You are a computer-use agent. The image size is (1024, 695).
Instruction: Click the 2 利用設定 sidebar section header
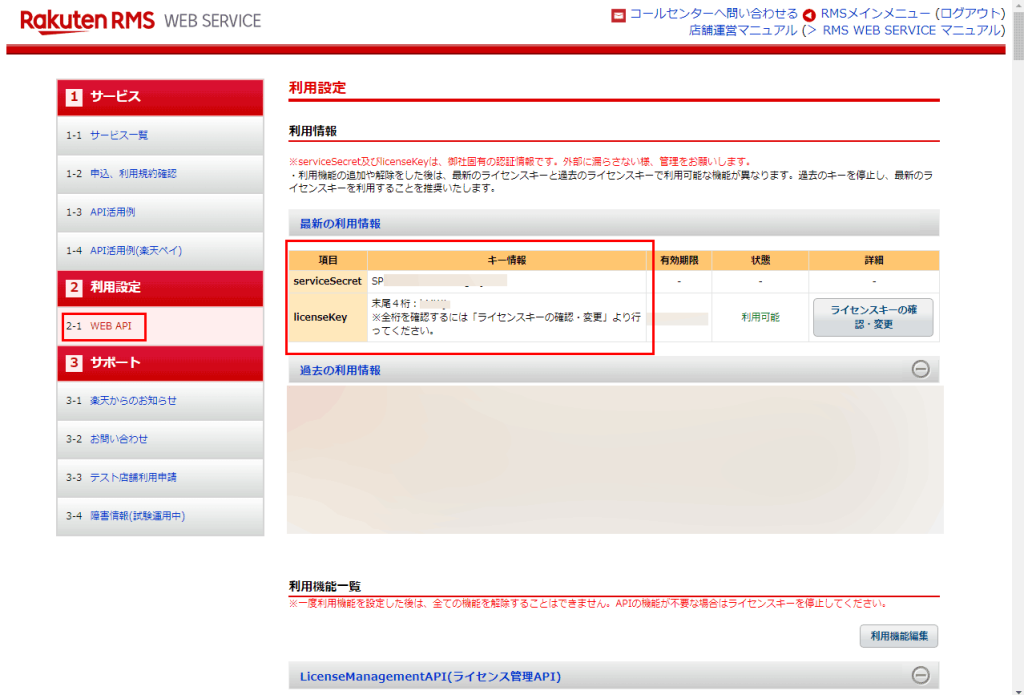[160, 288]
